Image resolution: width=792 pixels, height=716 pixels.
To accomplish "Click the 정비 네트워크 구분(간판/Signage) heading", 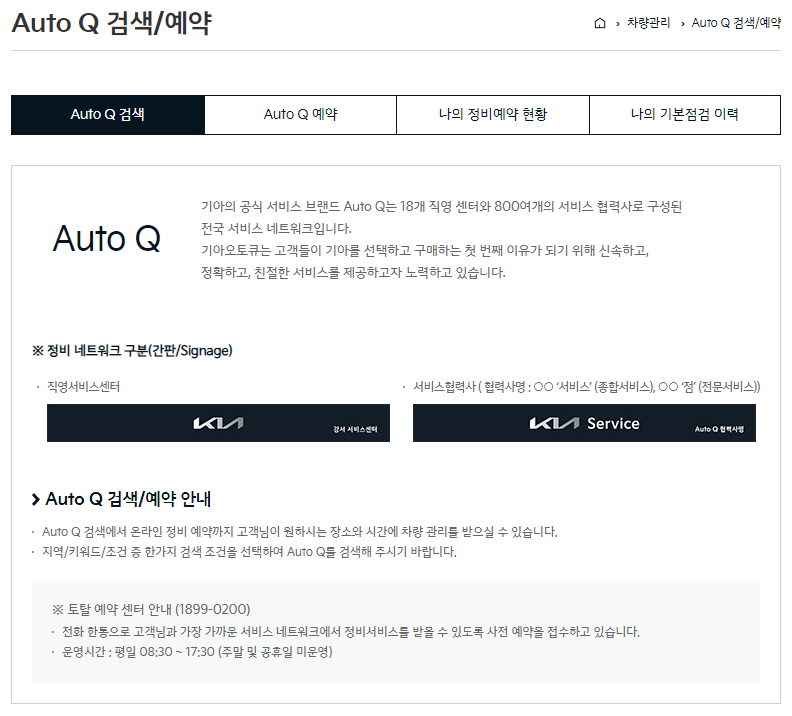I will (x=132, y=350).
